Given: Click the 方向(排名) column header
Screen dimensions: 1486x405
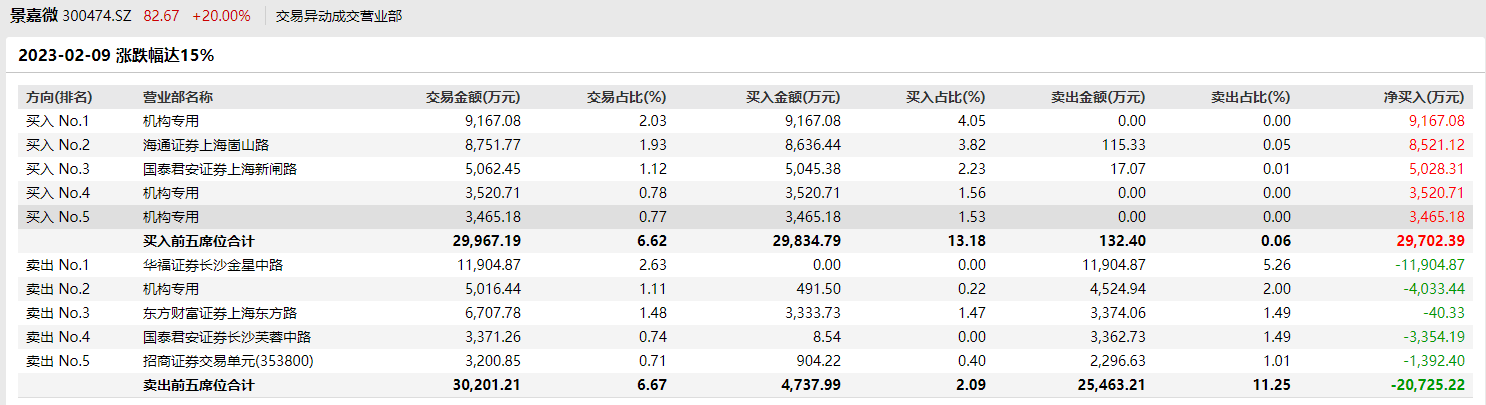Looking at the screenshot, I should click(x=59, y=97).
